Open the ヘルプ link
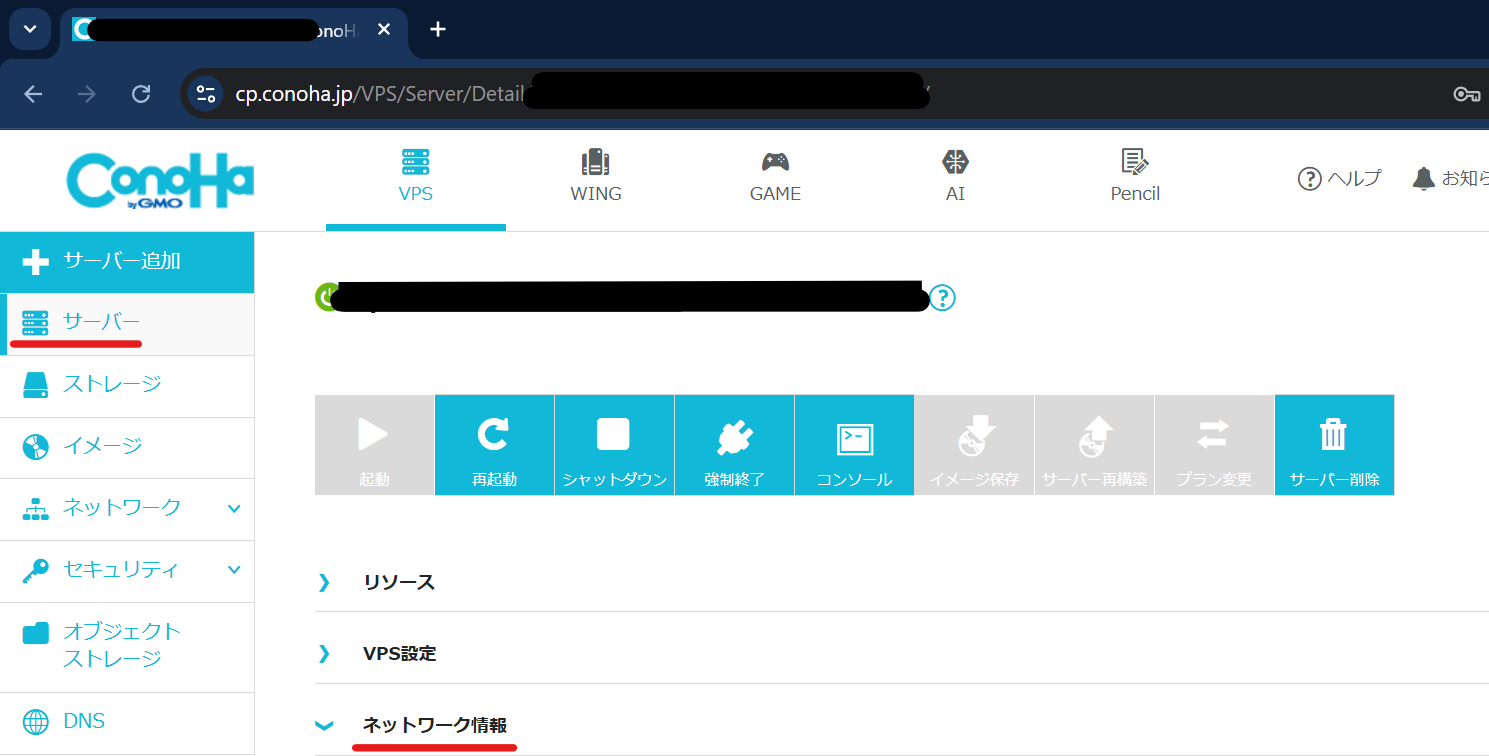The height and width of the screenshot is (756, 1489). pos(1339,179)
